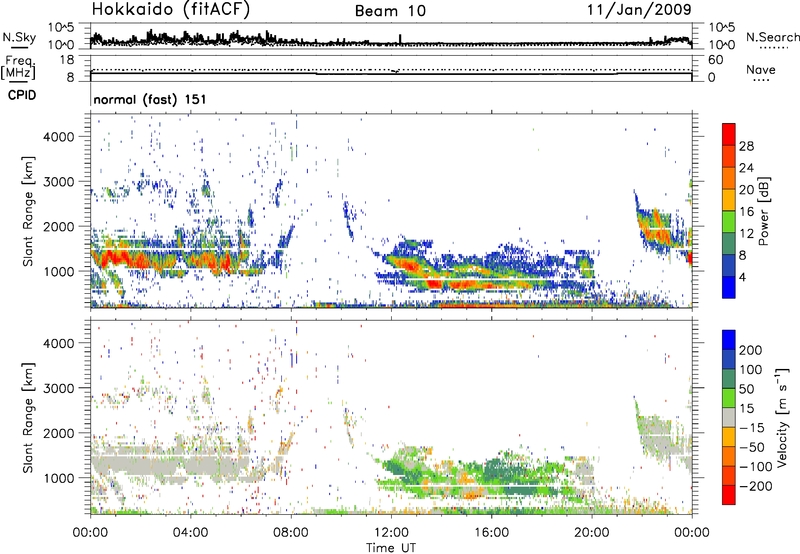Click the date '11/Jan/2009'
Image resolution: width=800 pixels, height=554 pixels.
point(639,9)
